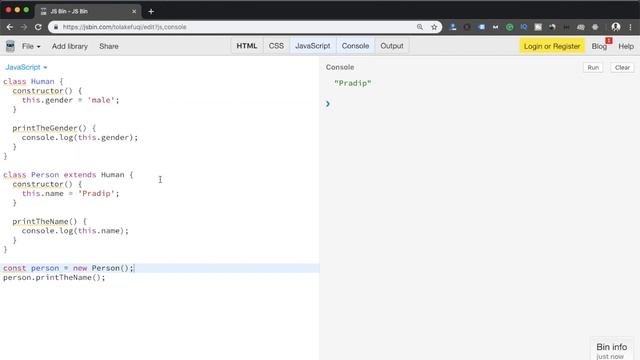Click the printTheGender() method line
This screenshot has width=640, height=360.
click(x=54, y=128)
